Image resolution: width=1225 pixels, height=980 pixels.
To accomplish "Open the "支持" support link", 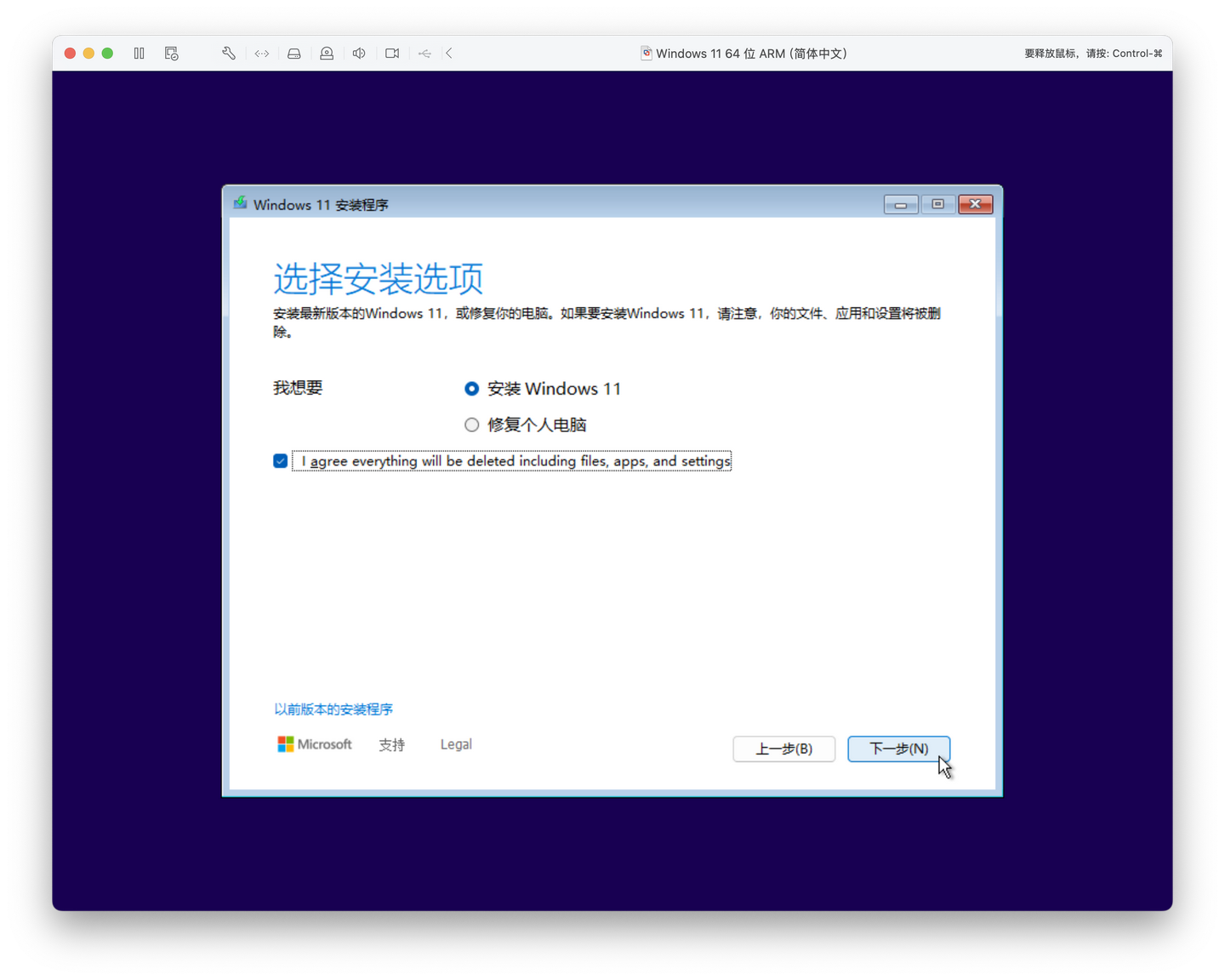I will pyautogui.click(x=392, y=744).
